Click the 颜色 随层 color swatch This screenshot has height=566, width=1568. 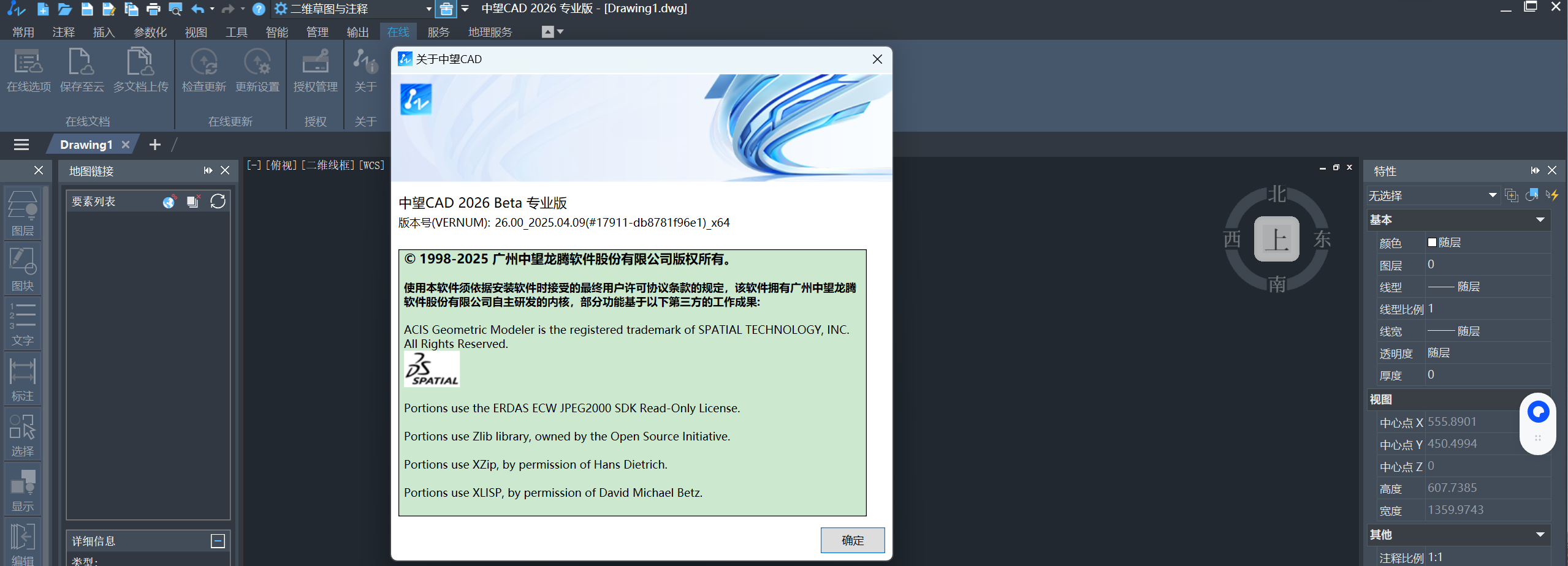tap(1432, 243)
